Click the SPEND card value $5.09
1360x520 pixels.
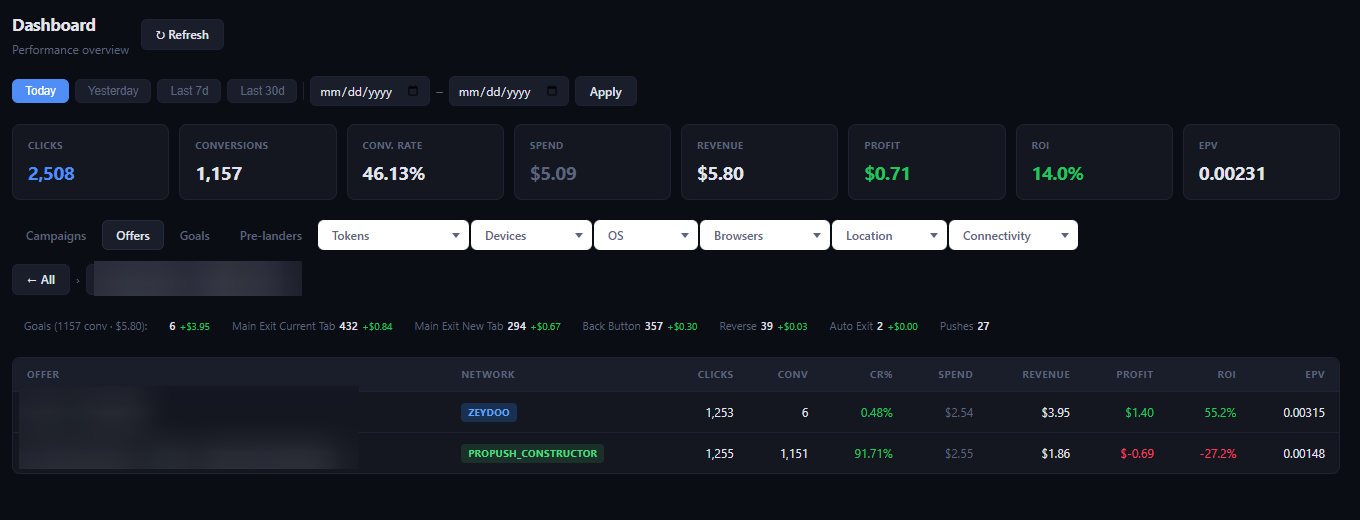pos(553,174)
